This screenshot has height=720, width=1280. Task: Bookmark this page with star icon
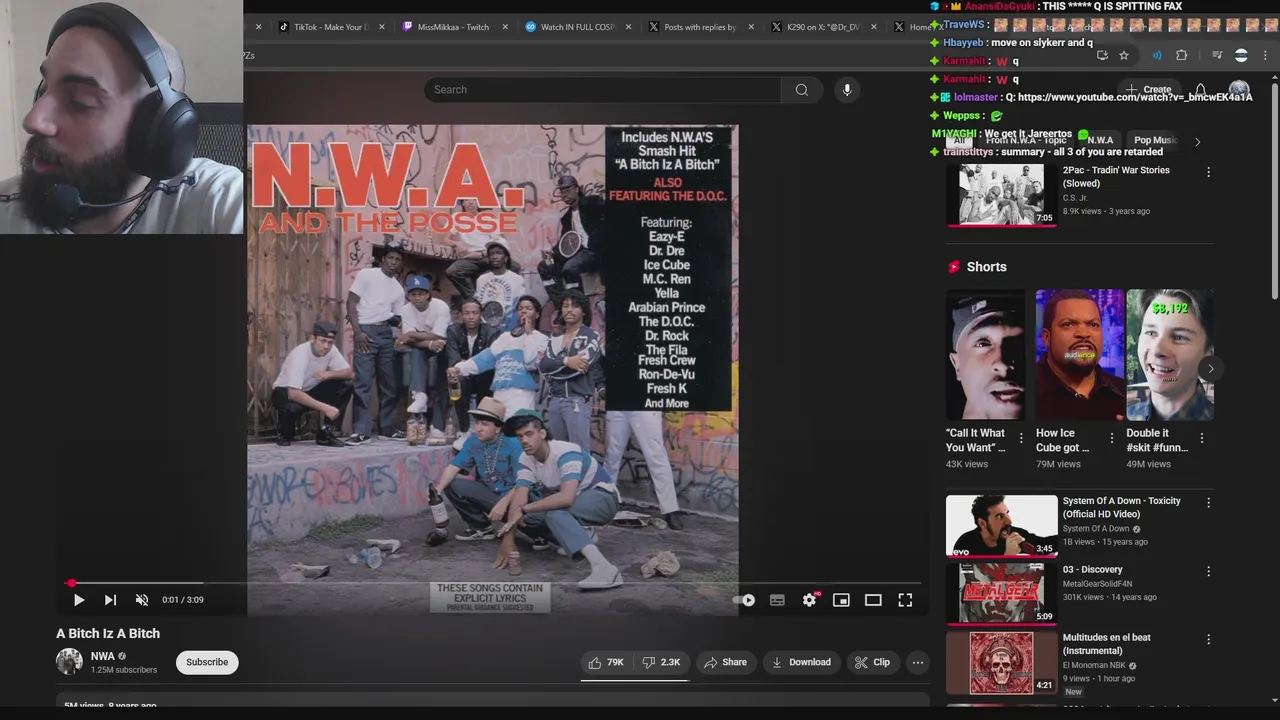1124,55
